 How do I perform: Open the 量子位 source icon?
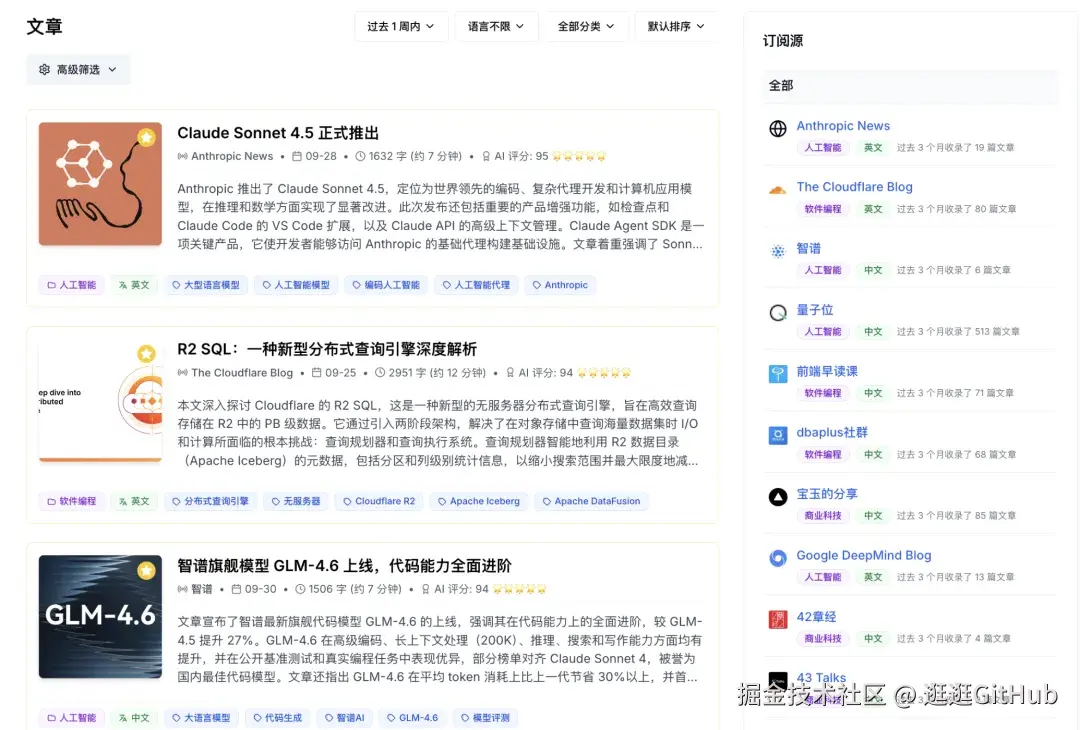[777, 310]
